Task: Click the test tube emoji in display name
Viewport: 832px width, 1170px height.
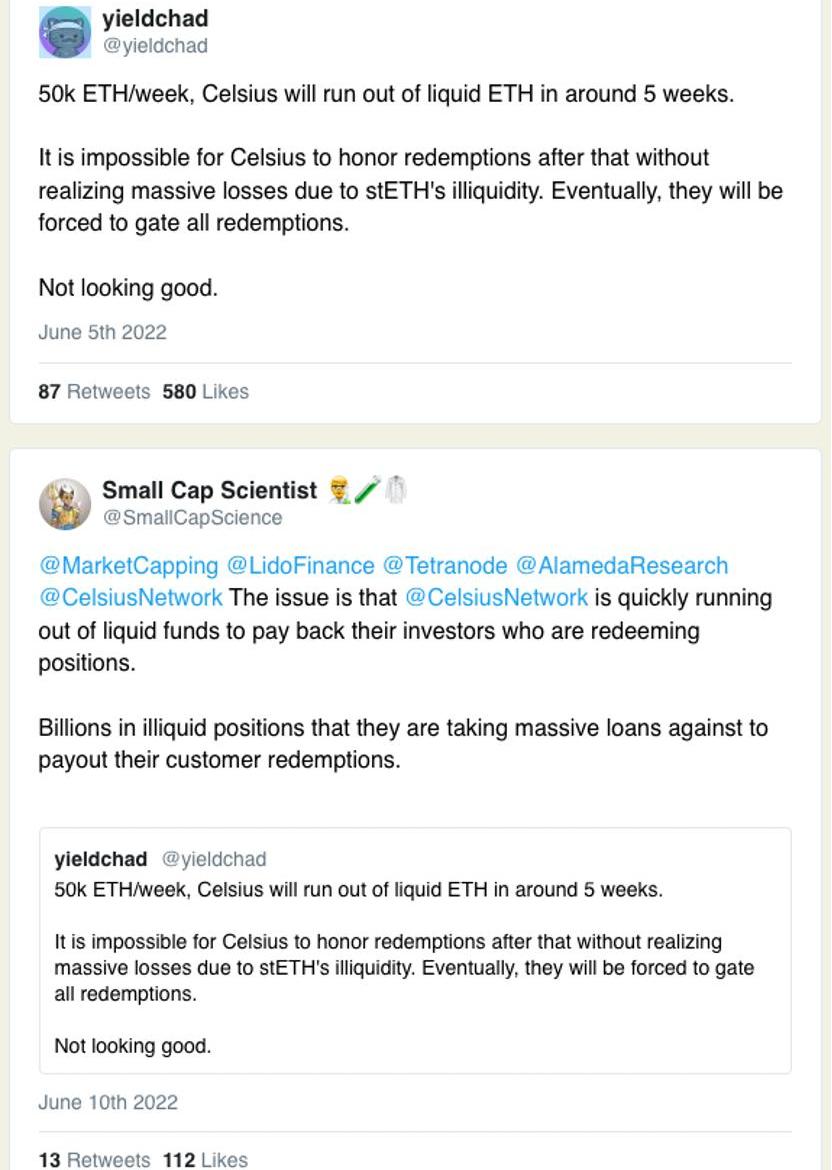Action: tap(366, 490)
